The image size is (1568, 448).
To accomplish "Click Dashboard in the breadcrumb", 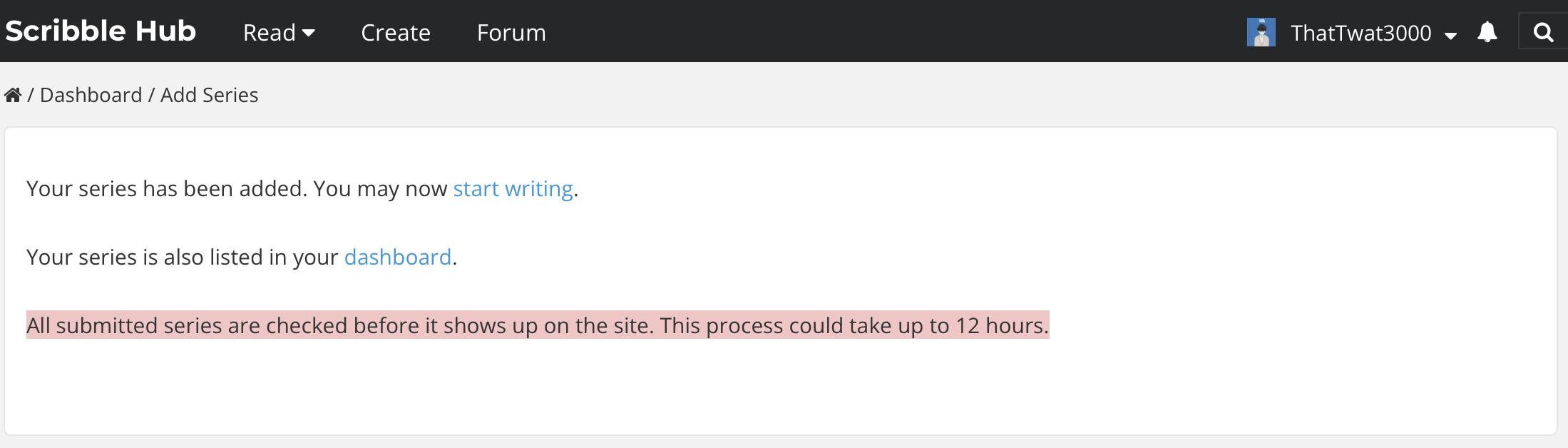I will pos(91,95).
